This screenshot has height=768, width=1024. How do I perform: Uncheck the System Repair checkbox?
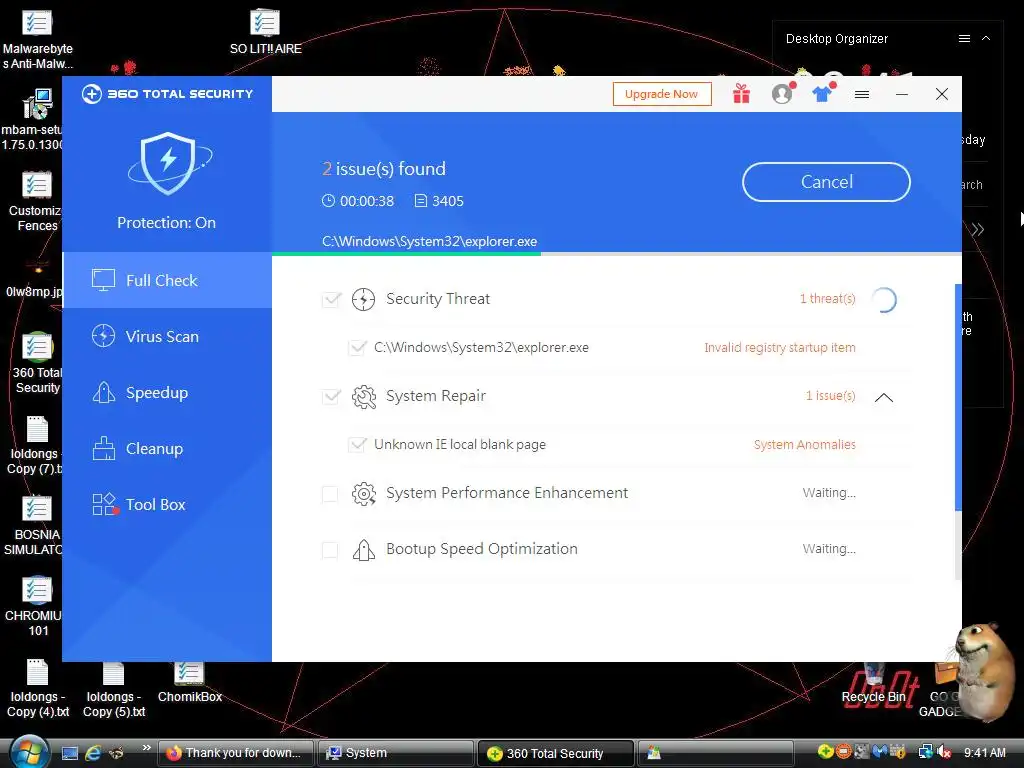pyautogui.click(x=331, y=396)
